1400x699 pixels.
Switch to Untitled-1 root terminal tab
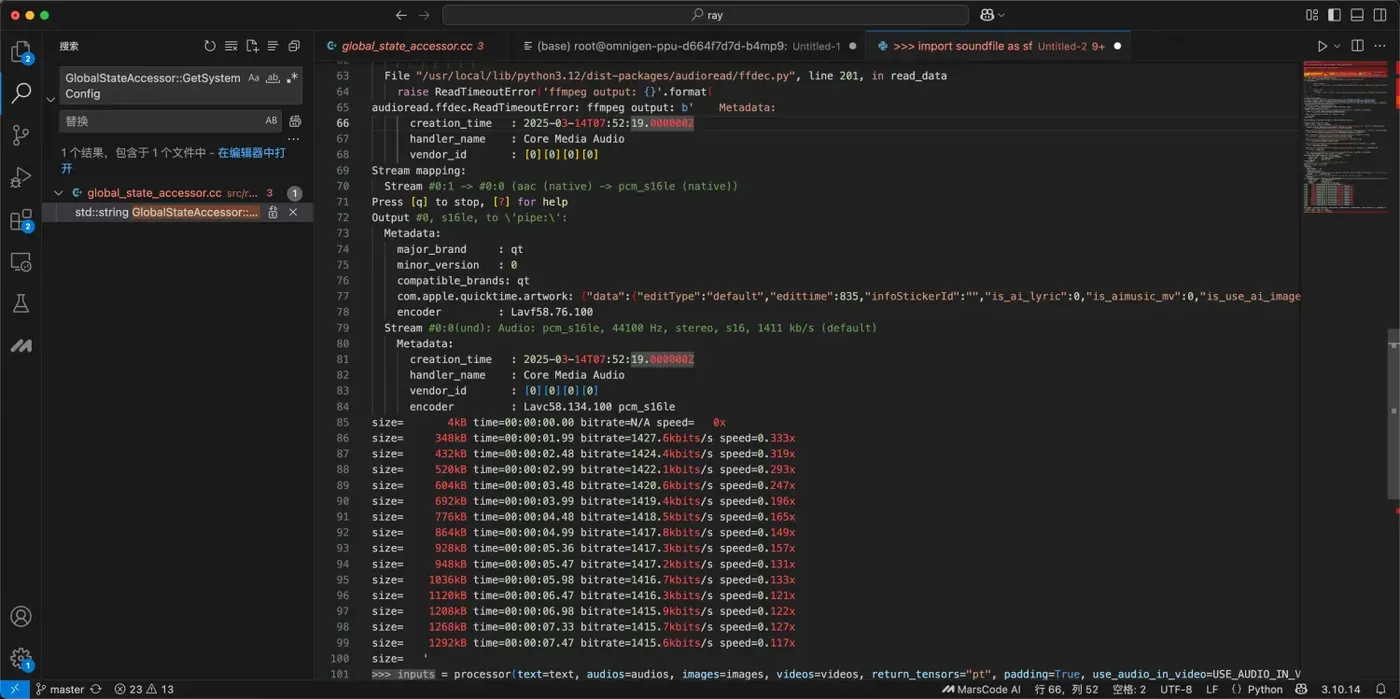click(x=689, y=46)
